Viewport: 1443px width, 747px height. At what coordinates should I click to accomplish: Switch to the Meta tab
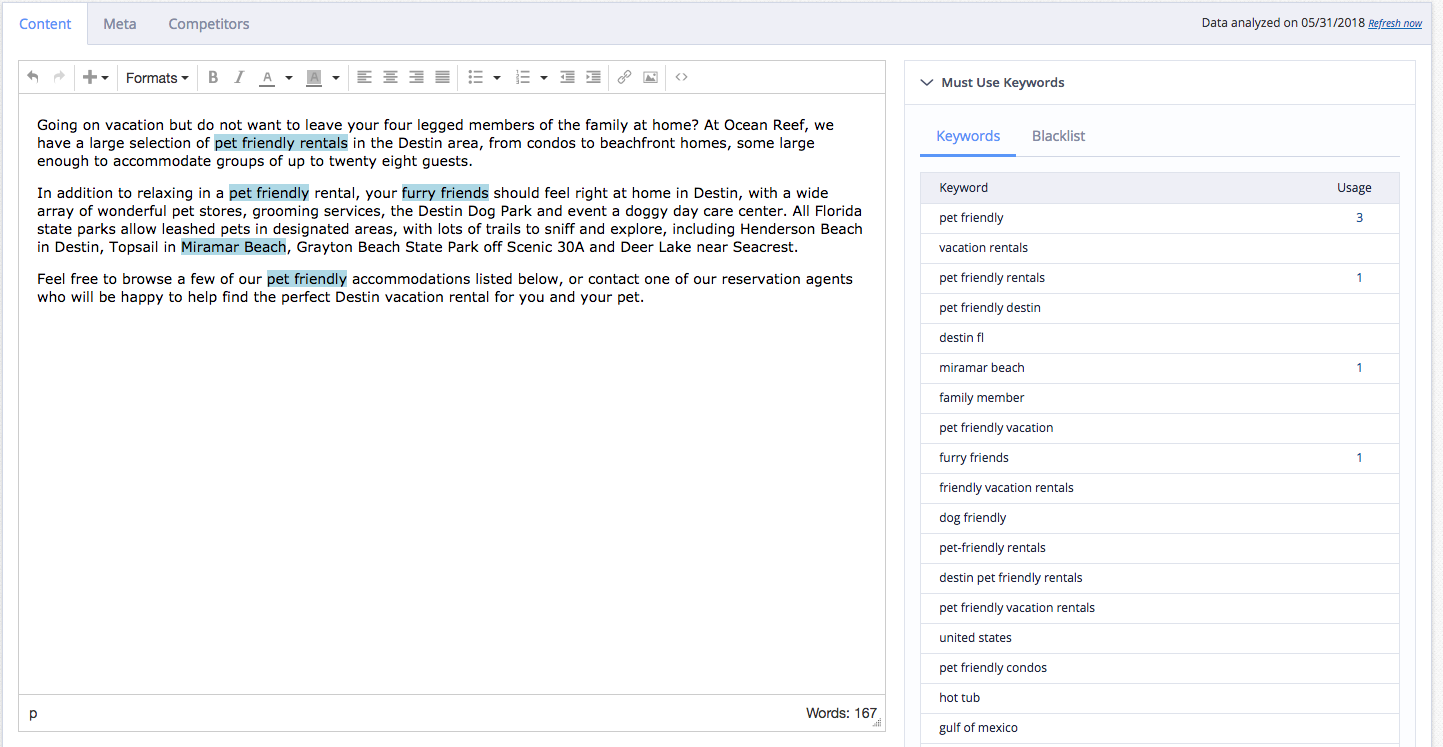pyautogui.click(x=120, y=23)
